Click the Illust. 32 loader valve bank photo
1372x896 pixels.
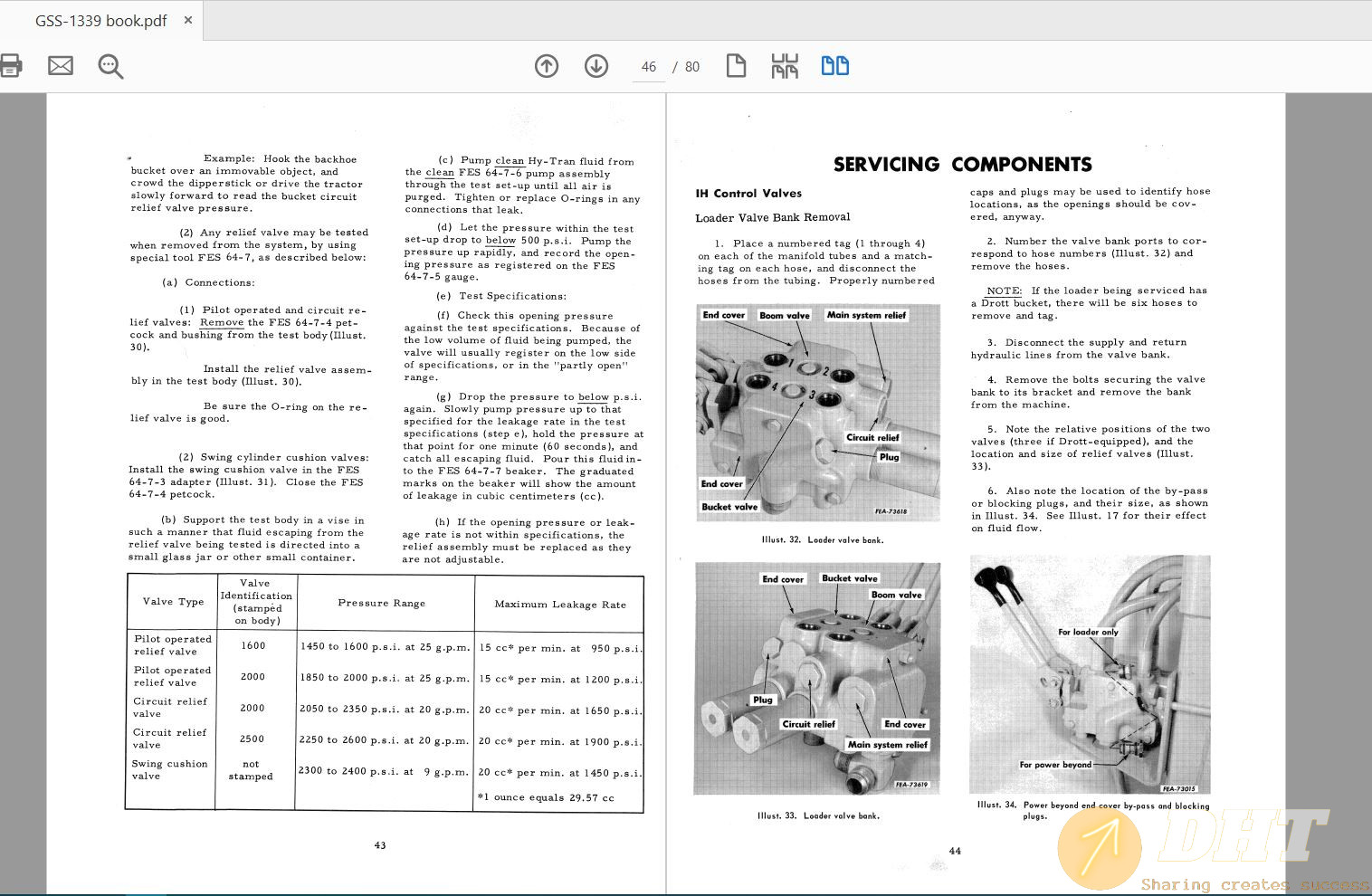pos(817,413)
